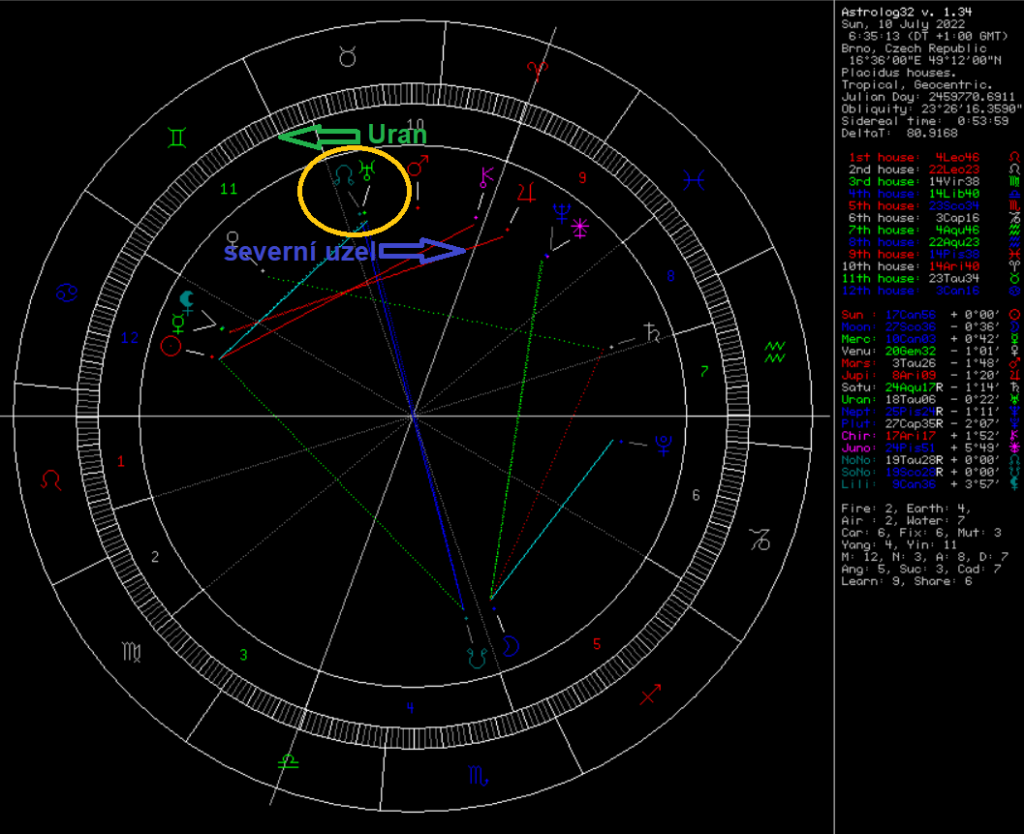This screenshot has width=1024, height=834.
Task: Click the Aries sign symbol at top
Action: 539,67
